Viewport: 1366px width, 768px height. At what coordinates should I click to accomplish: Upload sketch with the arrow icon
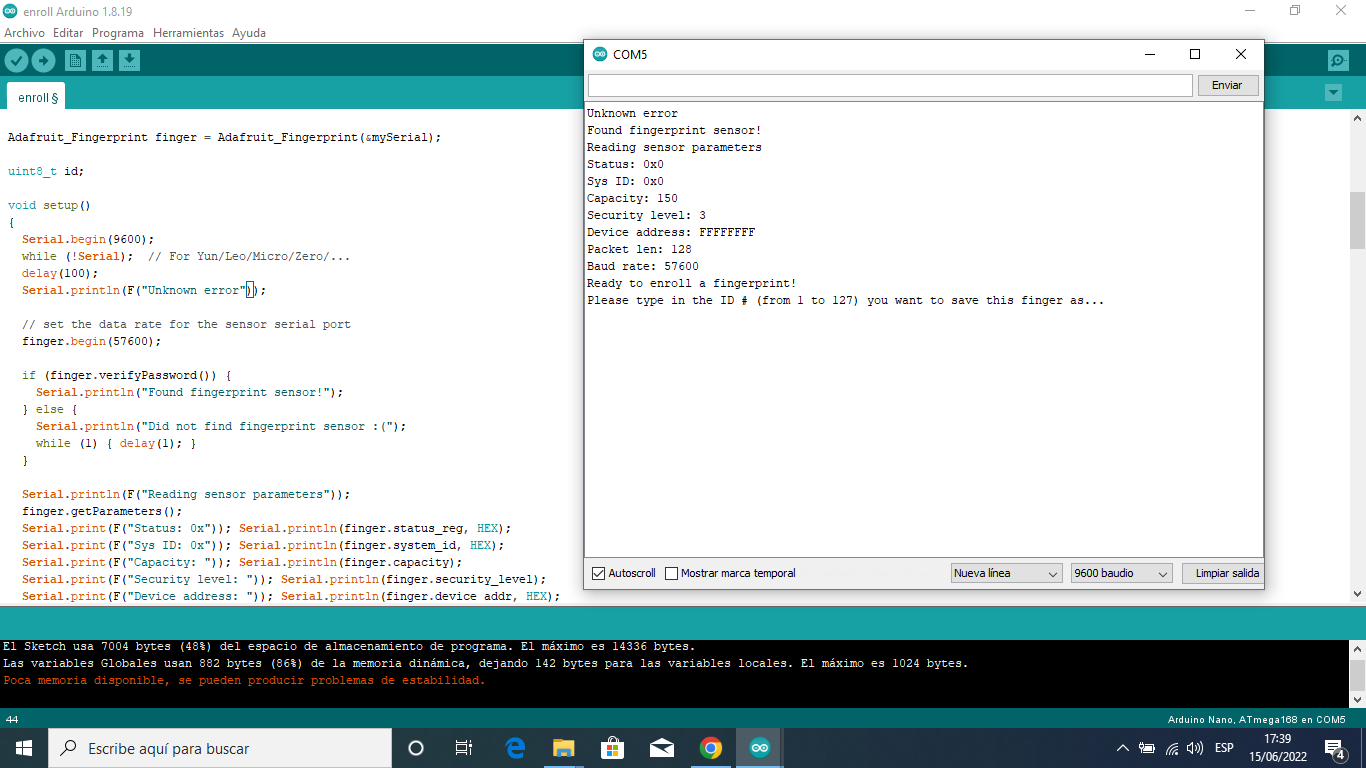click(x=43, y=61)
